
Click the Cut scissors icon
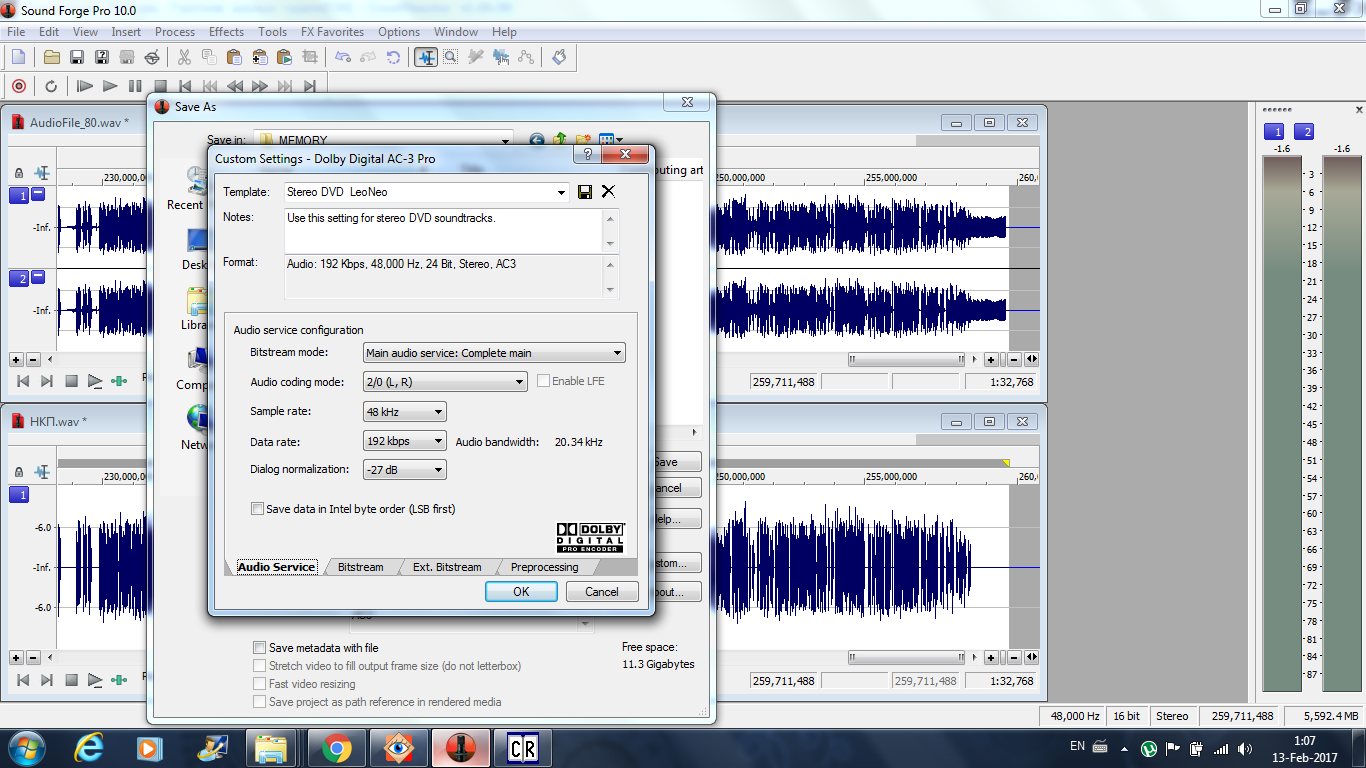[184, 57]
